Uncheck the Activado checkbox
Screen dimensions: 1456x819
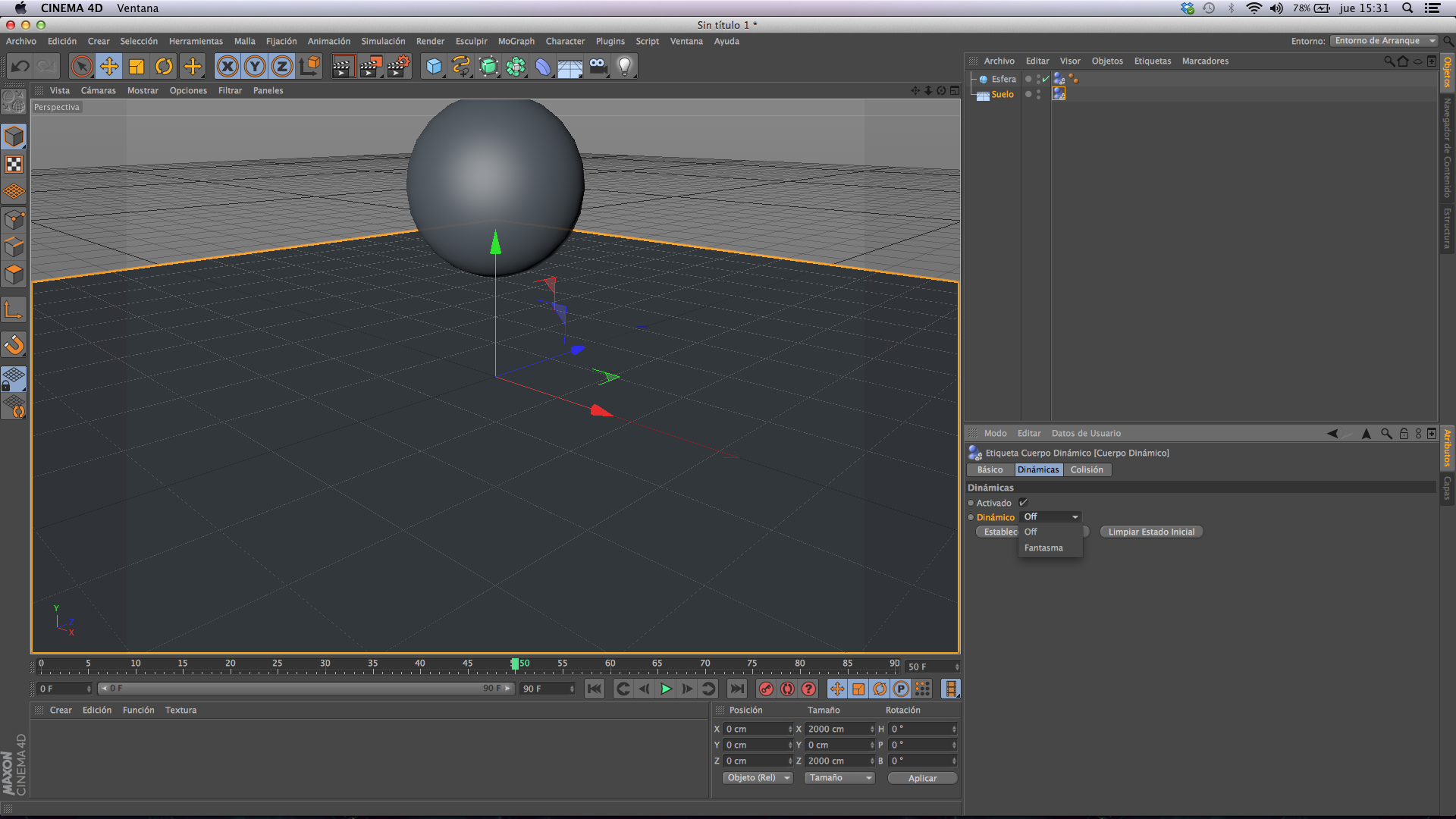tap(1023, 503)
